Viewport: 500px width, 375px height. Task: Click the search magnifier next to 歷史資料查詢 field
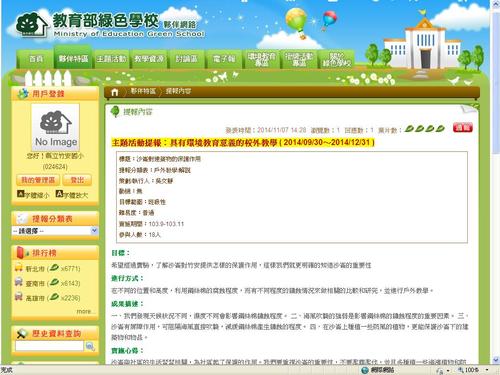point(90,346)
